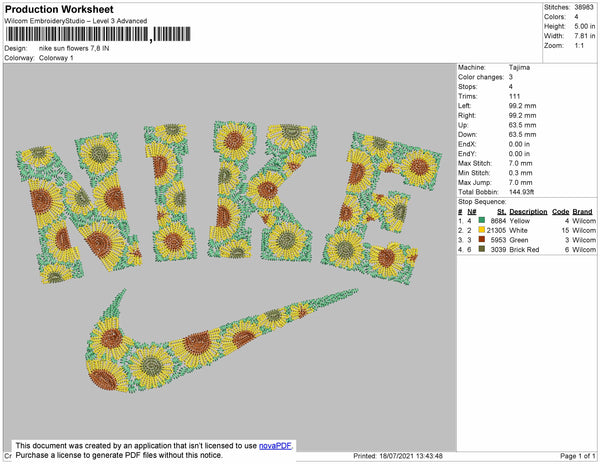Click the Min Stitch value 0.3 mm

click(520, 173)
